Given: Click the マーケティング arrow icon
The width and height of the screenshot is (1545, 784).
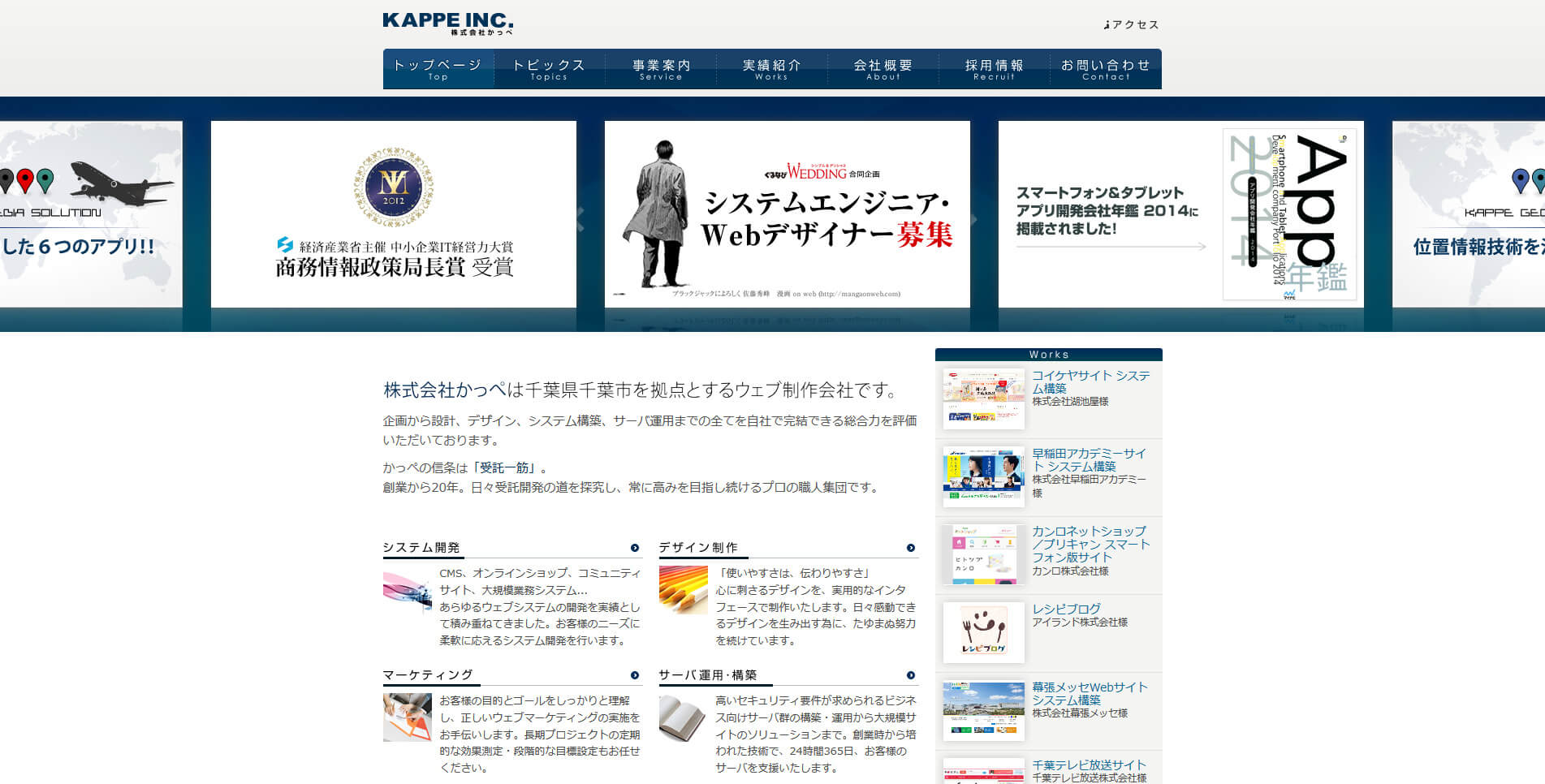Looking at the screenshot, I should (x=635, y=675).
